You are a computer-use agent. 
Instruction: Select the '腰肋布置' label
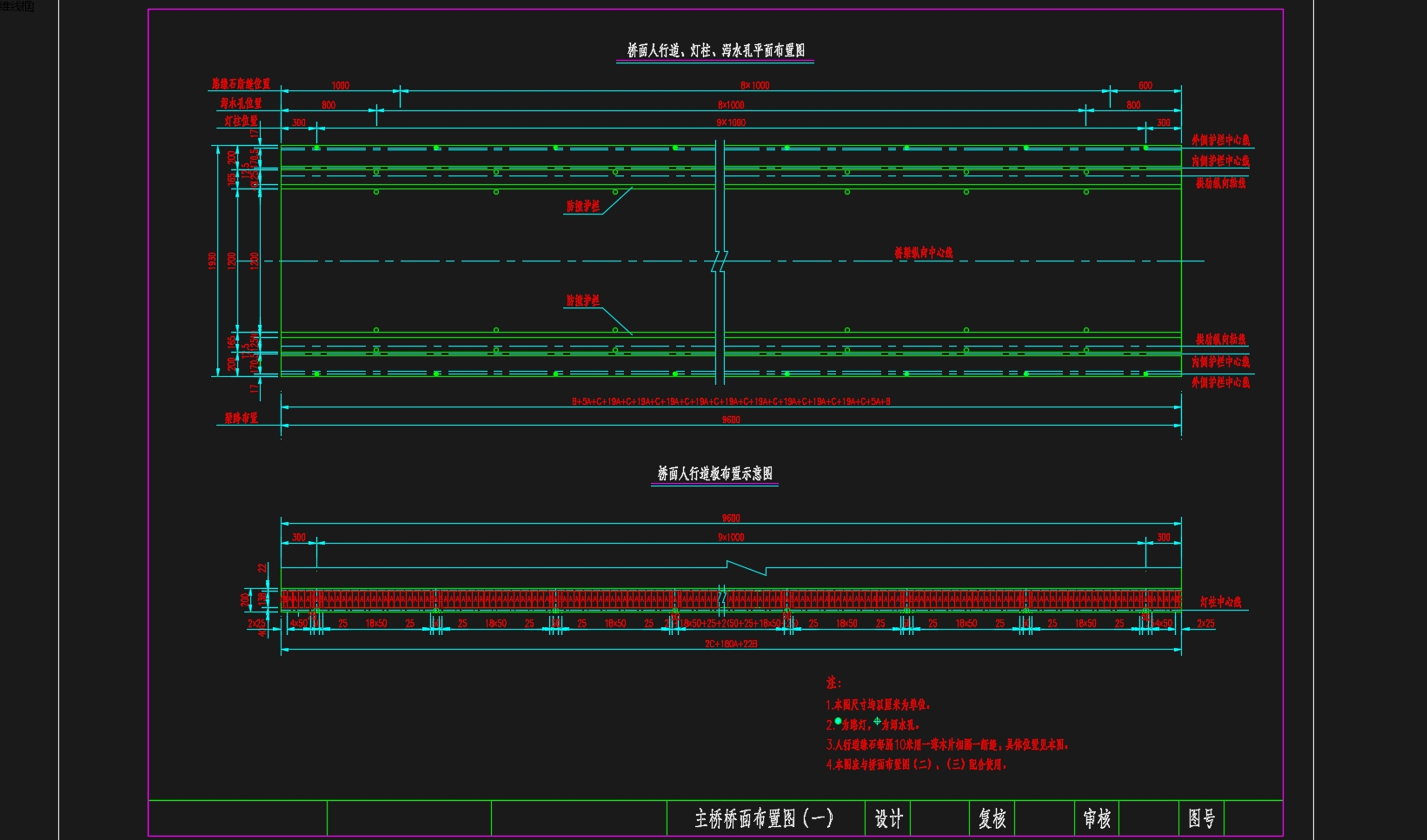(241, 418)
